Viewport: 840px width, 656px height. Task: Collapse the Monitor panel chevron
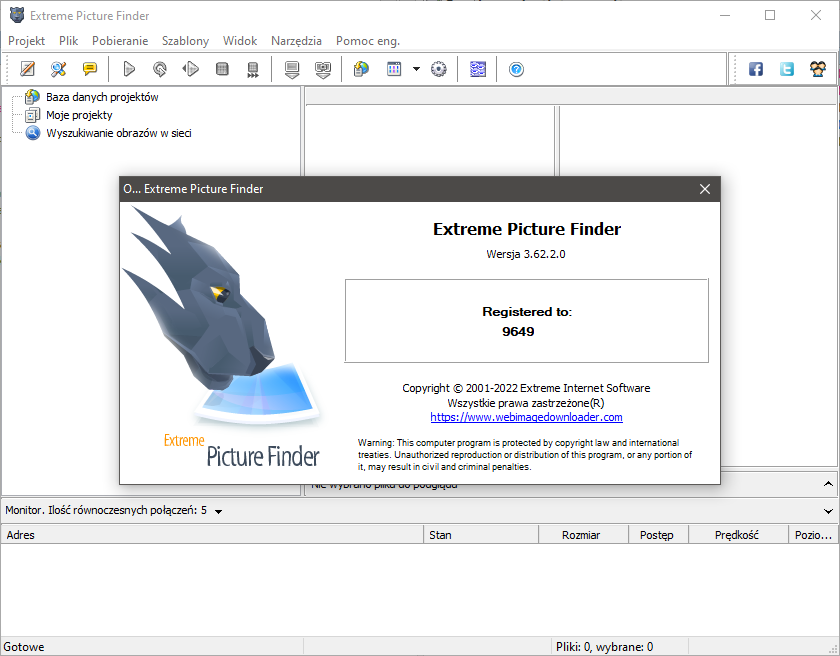(828, 511)
